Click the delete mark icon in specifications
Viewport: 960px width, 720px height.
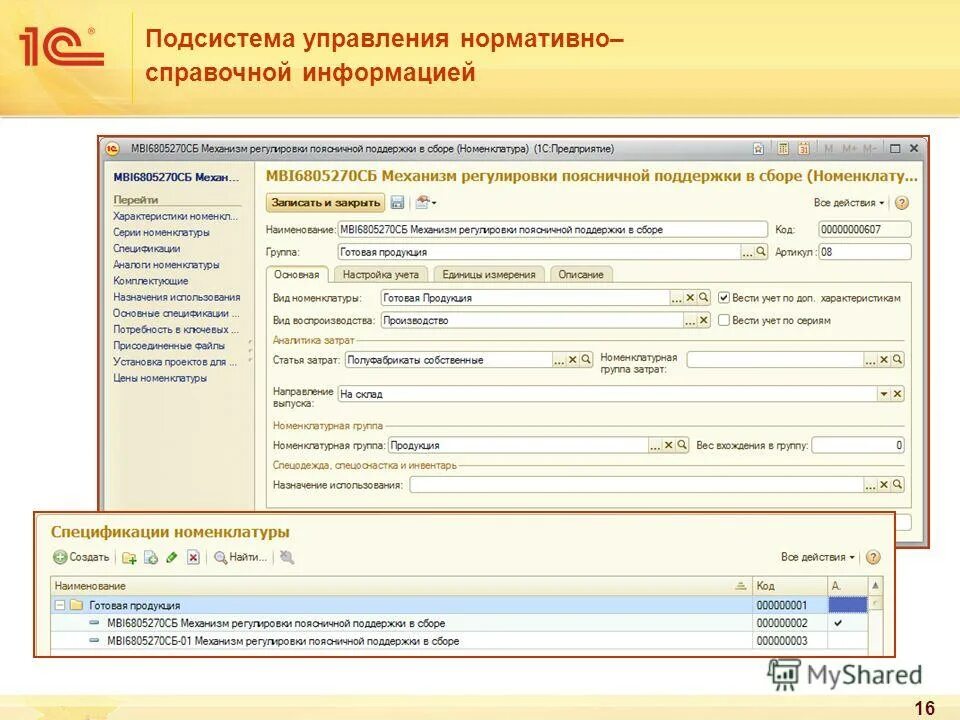pos(193,558)
